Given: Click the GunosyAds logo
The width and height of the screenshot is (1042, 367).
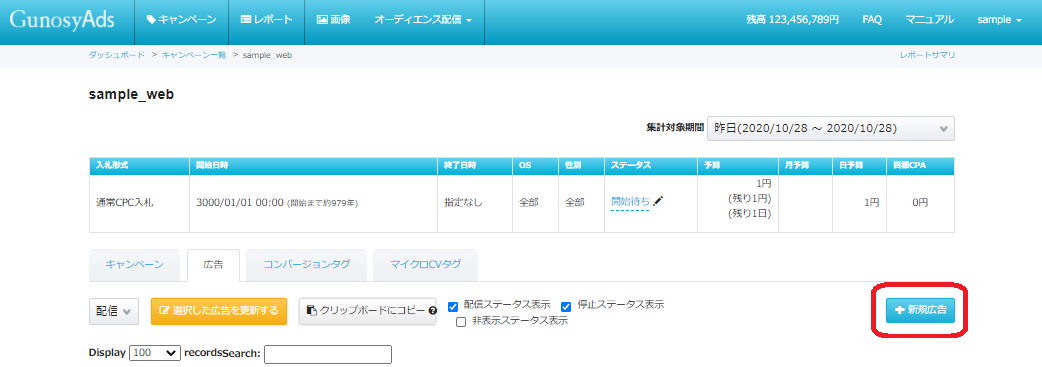Looking at the screenshot, I should coord(62,20).
